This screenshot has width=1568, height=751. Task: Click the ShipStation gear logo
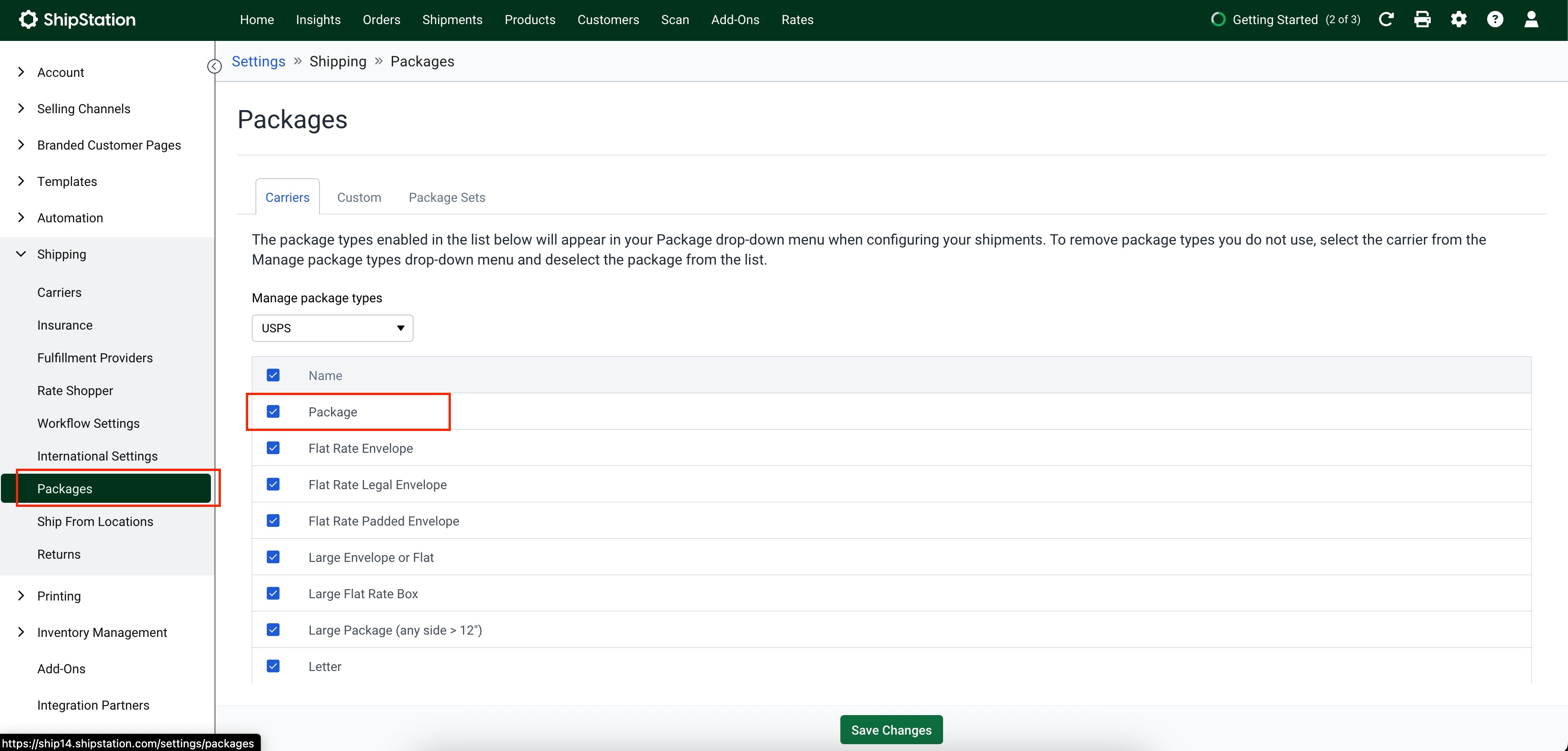[x=28, y=20]
